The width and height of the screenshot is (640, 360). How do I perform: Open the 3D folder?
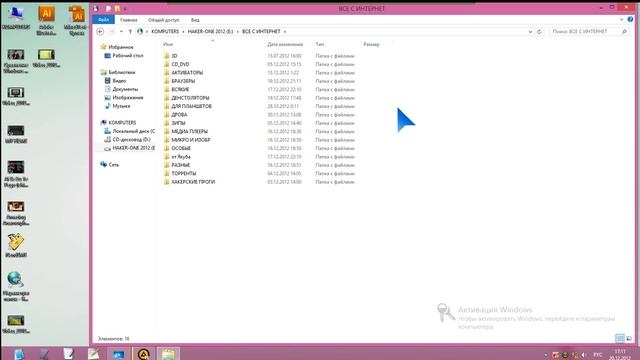[x=174, y=56]
